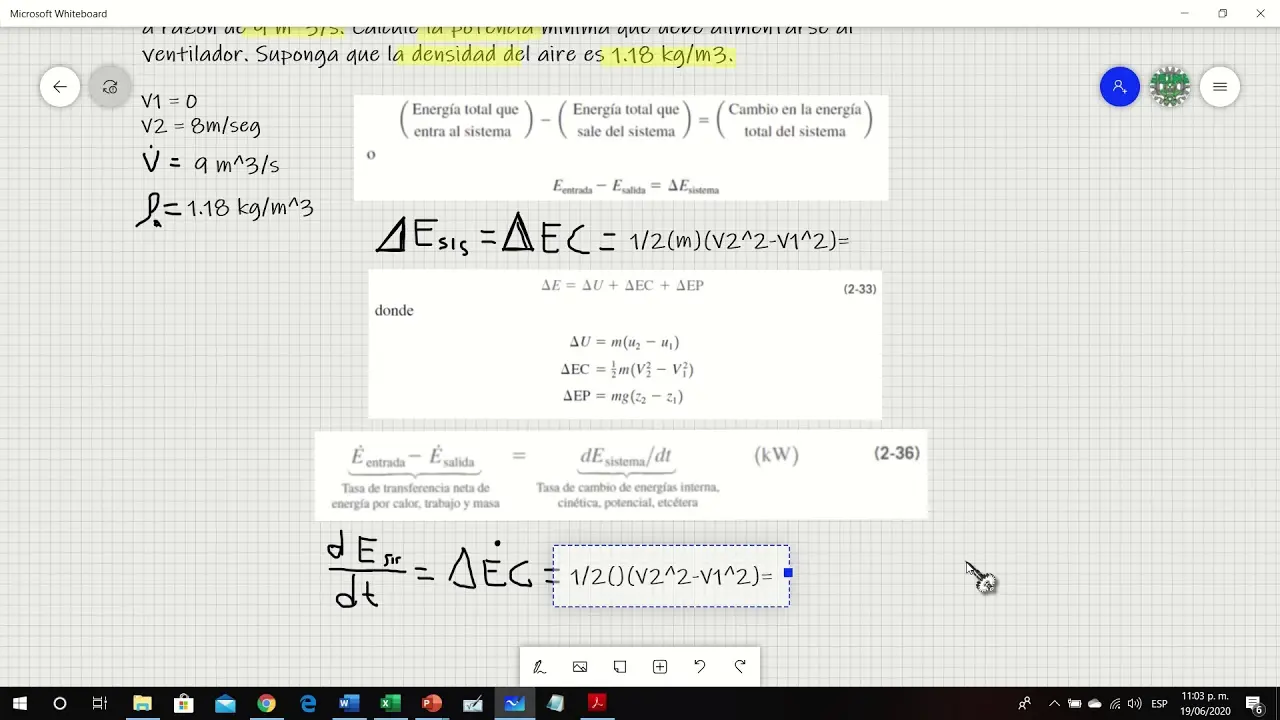This screenshot has height=720, width=1280.
Task: Select the '1/2(m)(V2^2-V1^2)=' text
Action: tap(739, 241)
